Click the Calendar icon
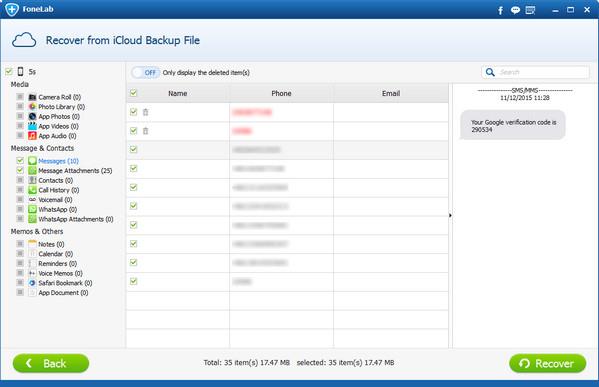This screenshot has height=387, width=599. click(32, 254)
